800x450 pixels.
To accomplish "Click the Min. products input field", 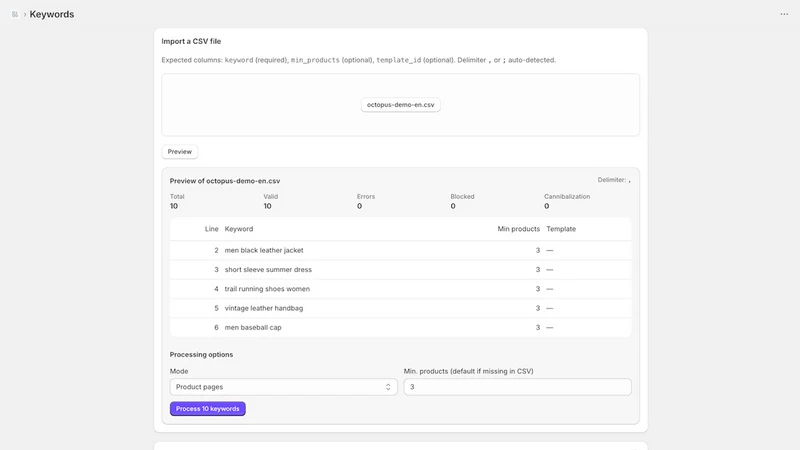I will [x=517, y=387].
